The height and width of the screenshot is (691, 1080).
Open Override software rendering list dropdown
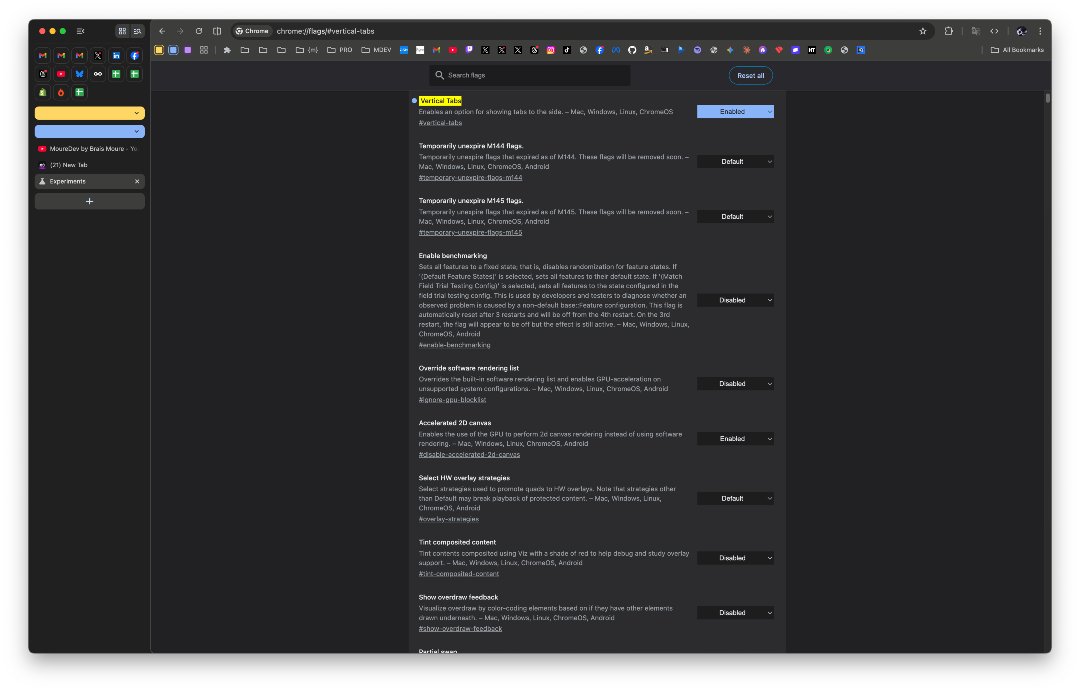click(x=735, y=384)
